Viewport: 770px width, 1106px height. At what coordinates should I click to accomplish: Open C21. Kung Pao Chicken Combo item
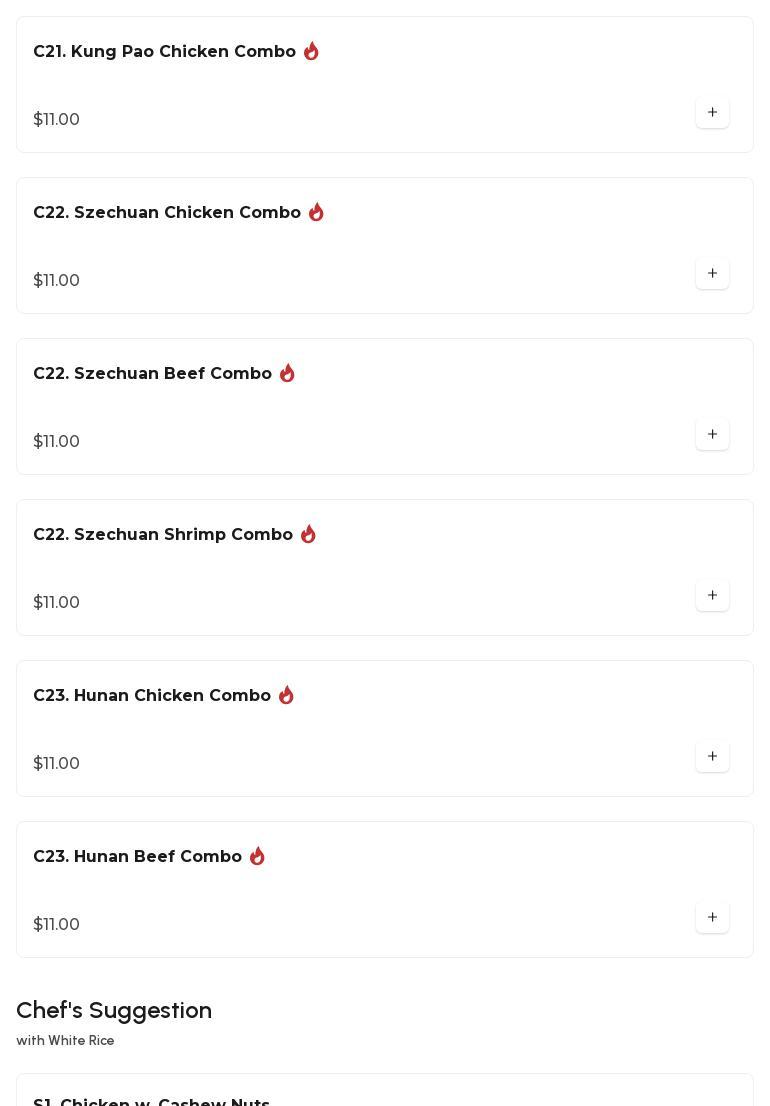[164, 52]
